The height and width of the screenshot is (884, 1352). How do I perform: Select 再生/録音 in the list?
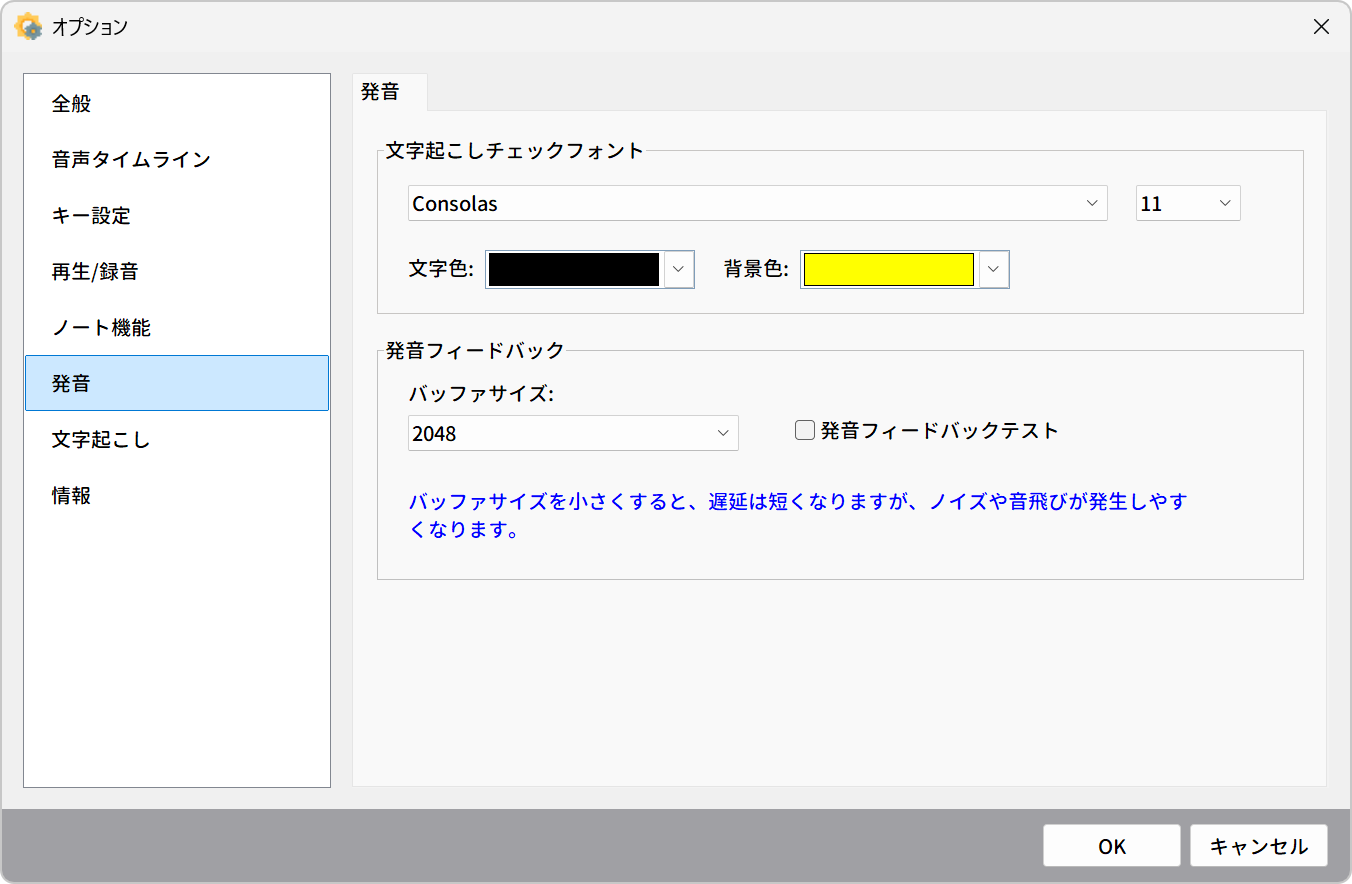coord(177,272)
